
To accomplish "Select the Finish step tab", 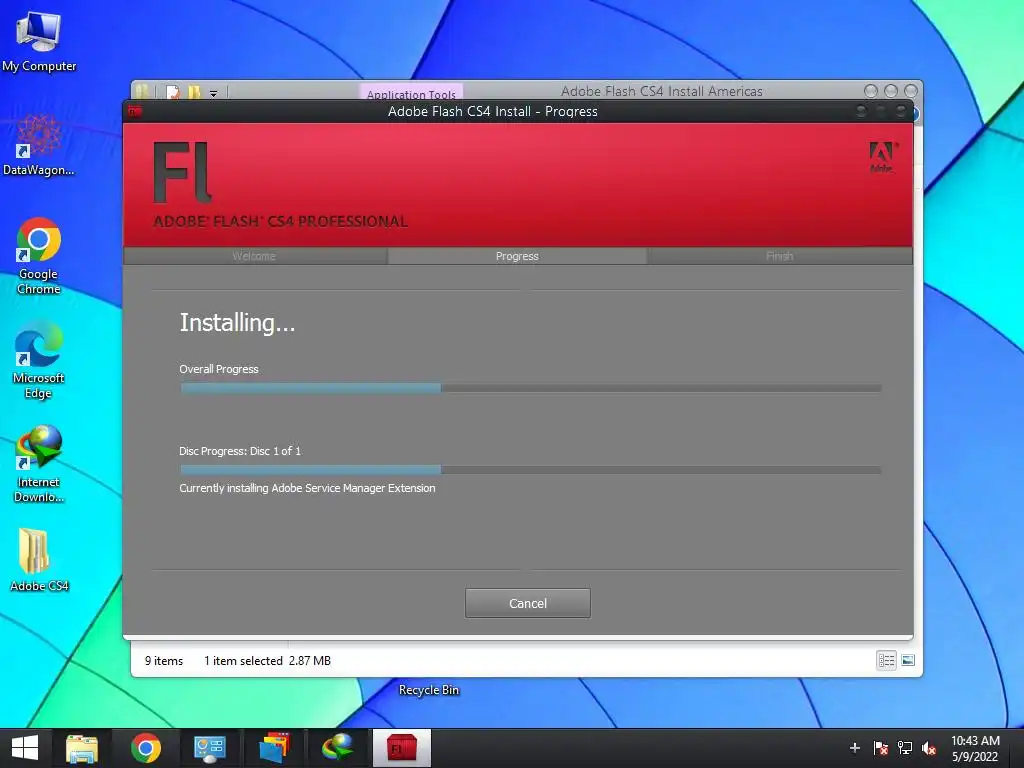I will [x=780, y=256].
